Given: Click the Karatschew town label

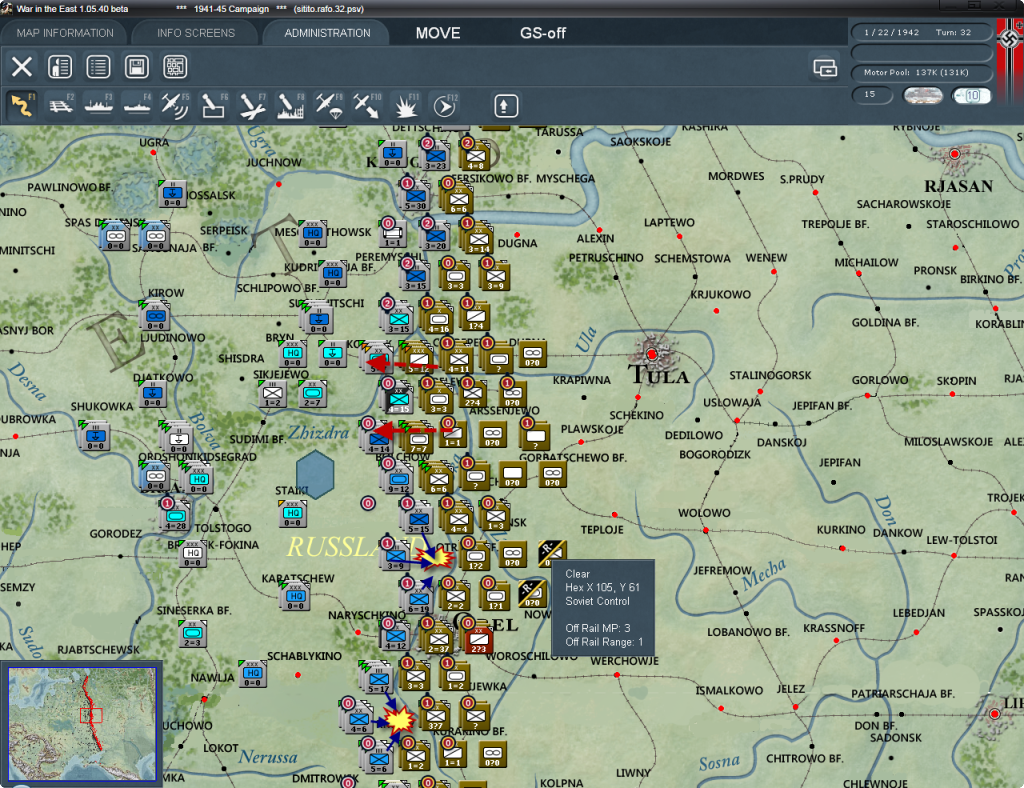Looking at the screenshot, I should pyautogui.click(x=298, y=578).
